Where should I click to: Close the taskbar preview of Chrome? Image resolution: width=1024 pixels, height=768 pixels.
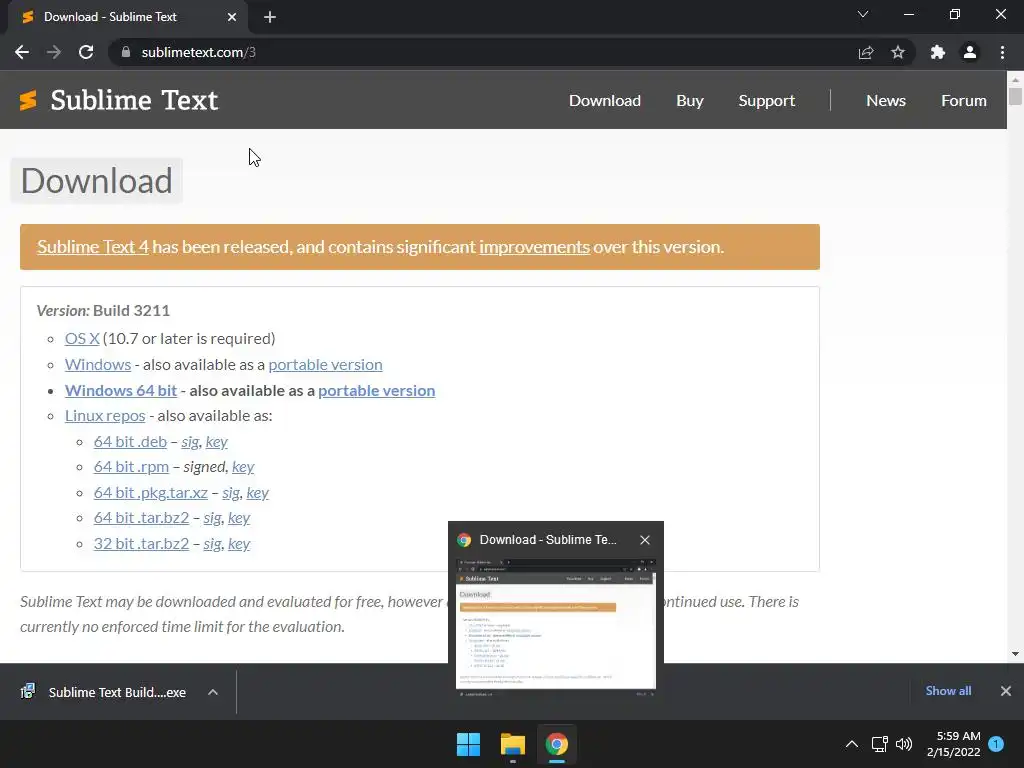[645, 540]
